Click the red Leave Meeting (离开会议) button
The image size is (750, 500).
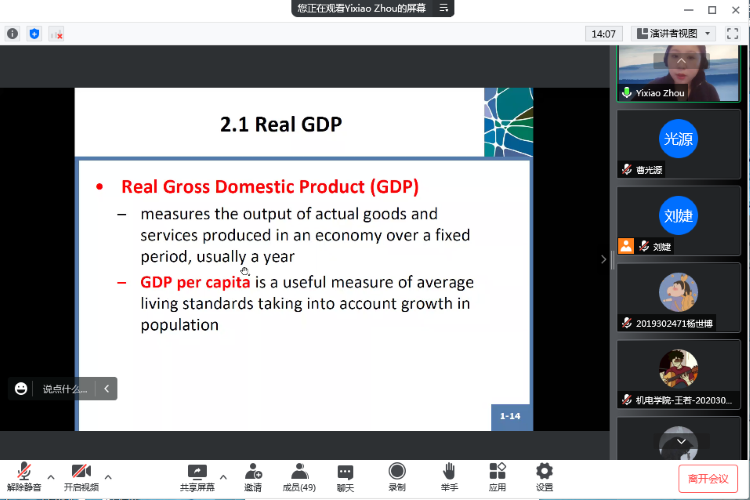coord(708,478)
